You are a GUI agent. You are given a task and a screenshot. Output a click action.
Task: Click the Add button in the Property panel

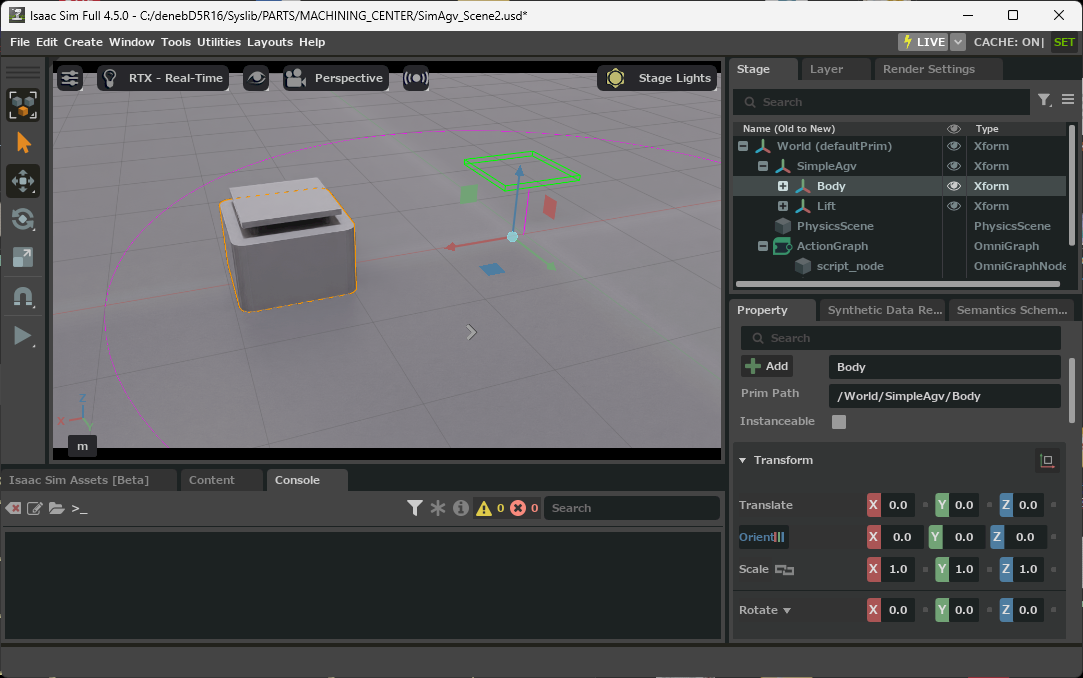tap(766, 365)
